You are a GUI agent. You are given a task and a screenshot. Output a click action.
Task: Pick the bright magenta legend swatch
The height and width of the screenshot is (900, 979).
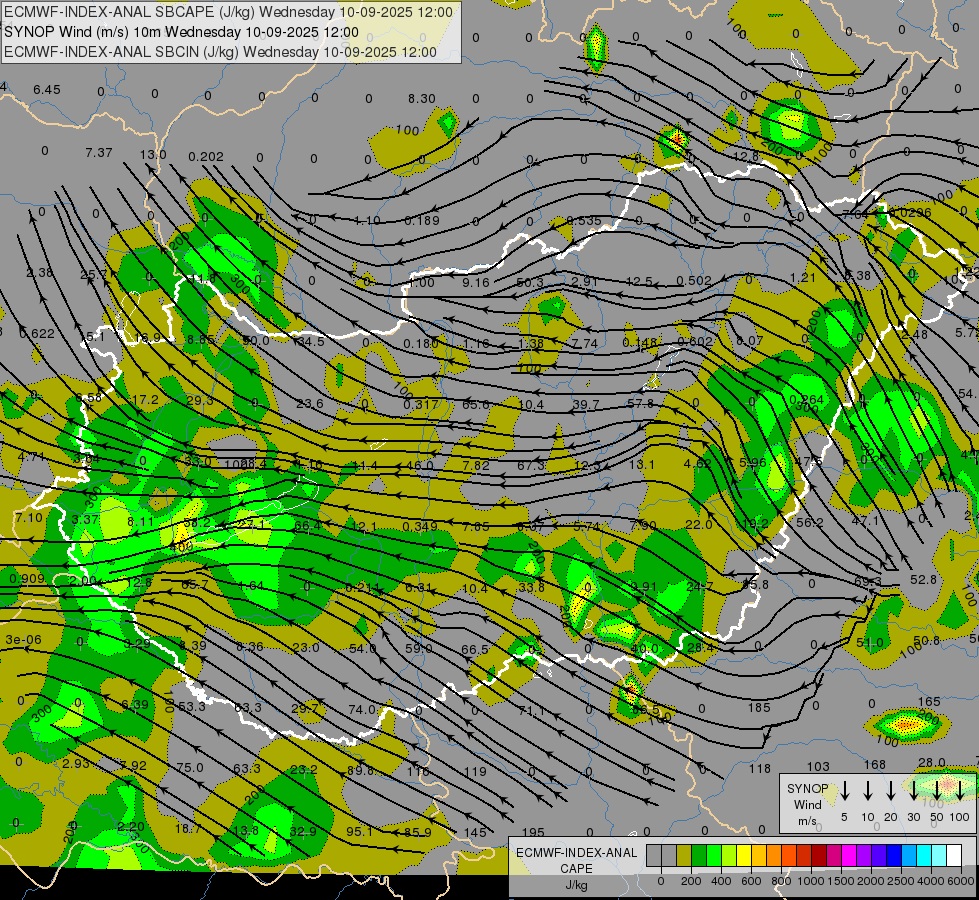(x=849, y=856)
